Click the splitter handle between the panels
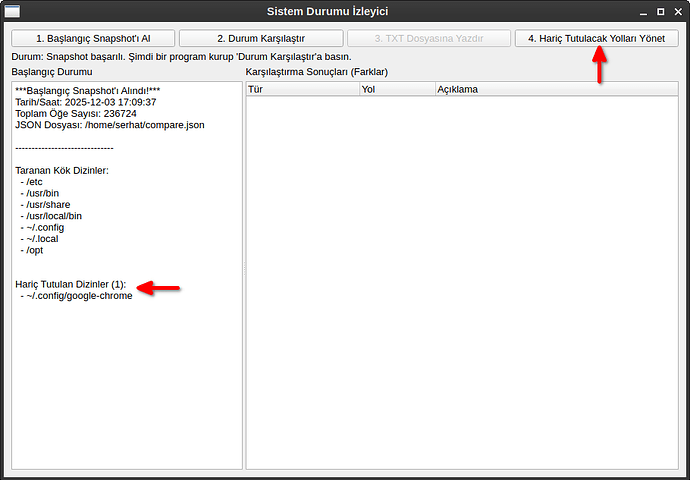The width and height of the screenshot is (690, 480). pos(244,270)
